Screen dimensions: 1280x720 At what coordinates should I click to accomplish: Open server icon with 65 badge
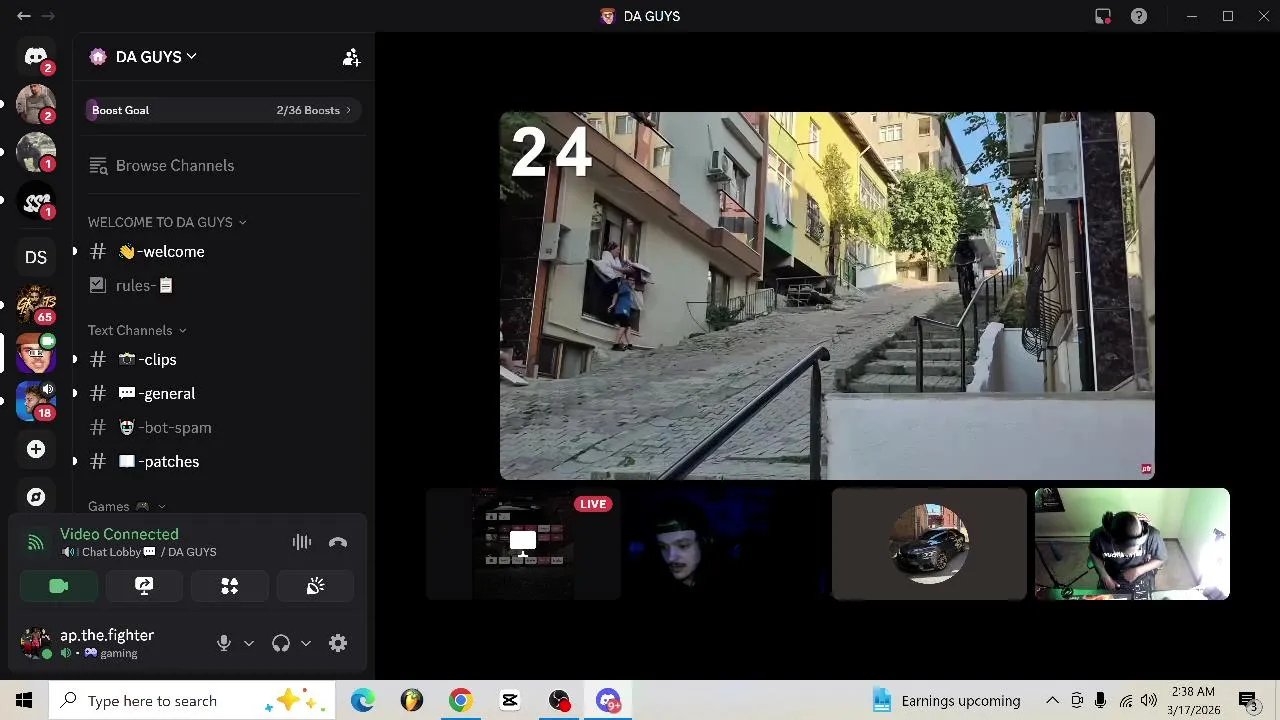click(x=36, y=304)
